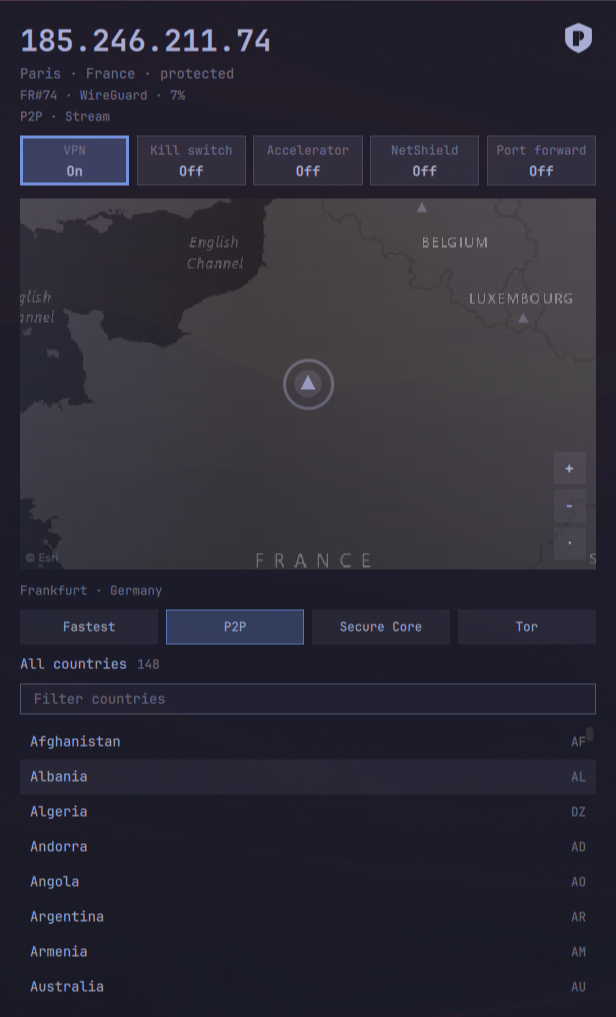Select Australia from the country list
Image resolution: width=616 pixels, height=1017 pixels.
[308, 987]
